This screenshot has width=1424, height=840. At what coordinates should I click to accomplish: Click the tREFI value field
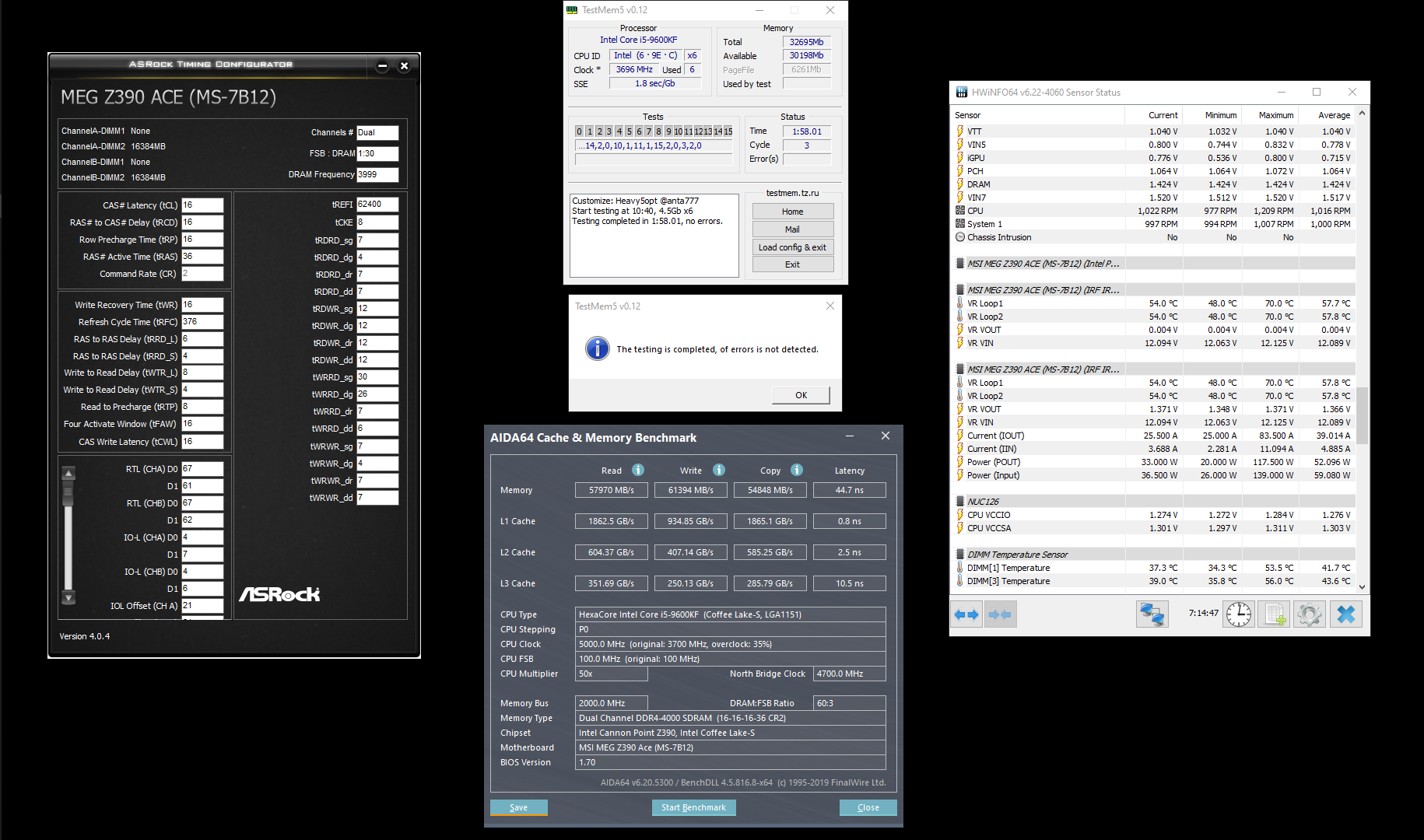point(377,205)
